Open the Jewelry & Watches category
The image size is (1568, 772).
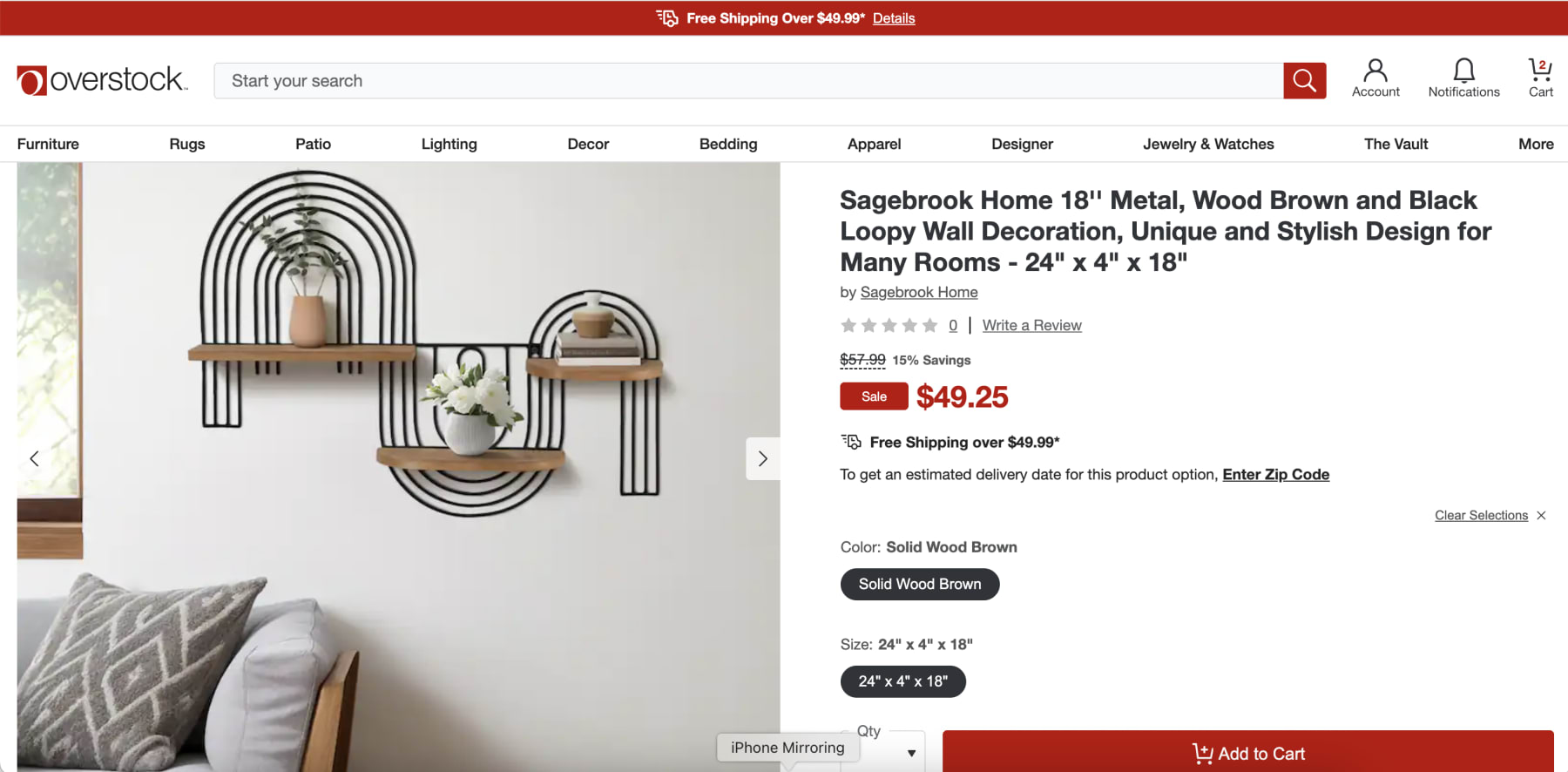[1207, 144]
